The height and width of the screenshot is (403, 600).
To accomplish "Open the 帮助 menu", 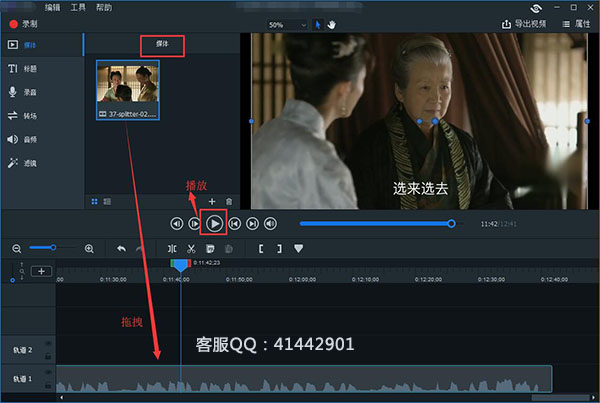I will [x=104, y=7].
